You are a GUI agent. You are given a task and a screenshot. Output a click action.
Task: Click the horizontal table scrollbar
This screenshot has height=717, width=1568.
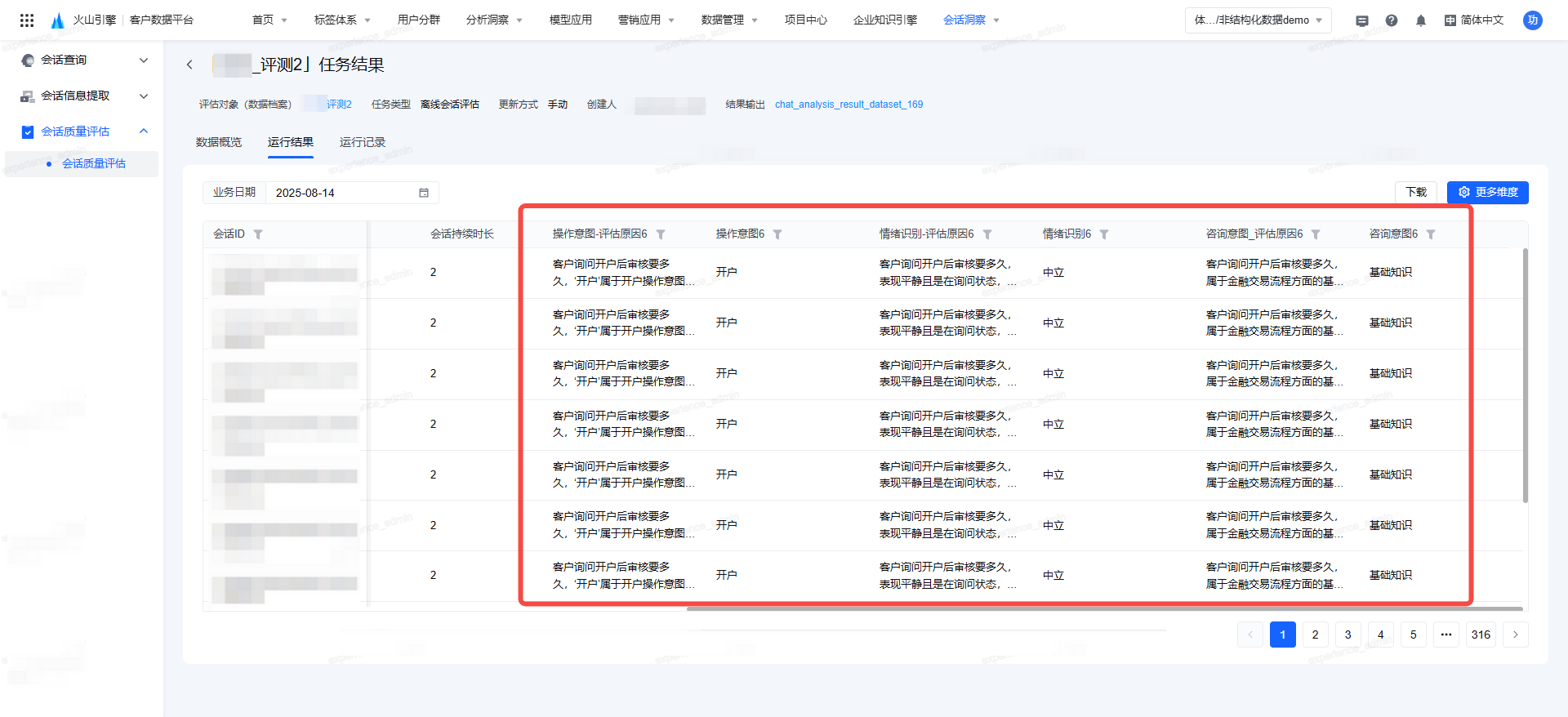pyautogui.click(x=1104, y=608)
